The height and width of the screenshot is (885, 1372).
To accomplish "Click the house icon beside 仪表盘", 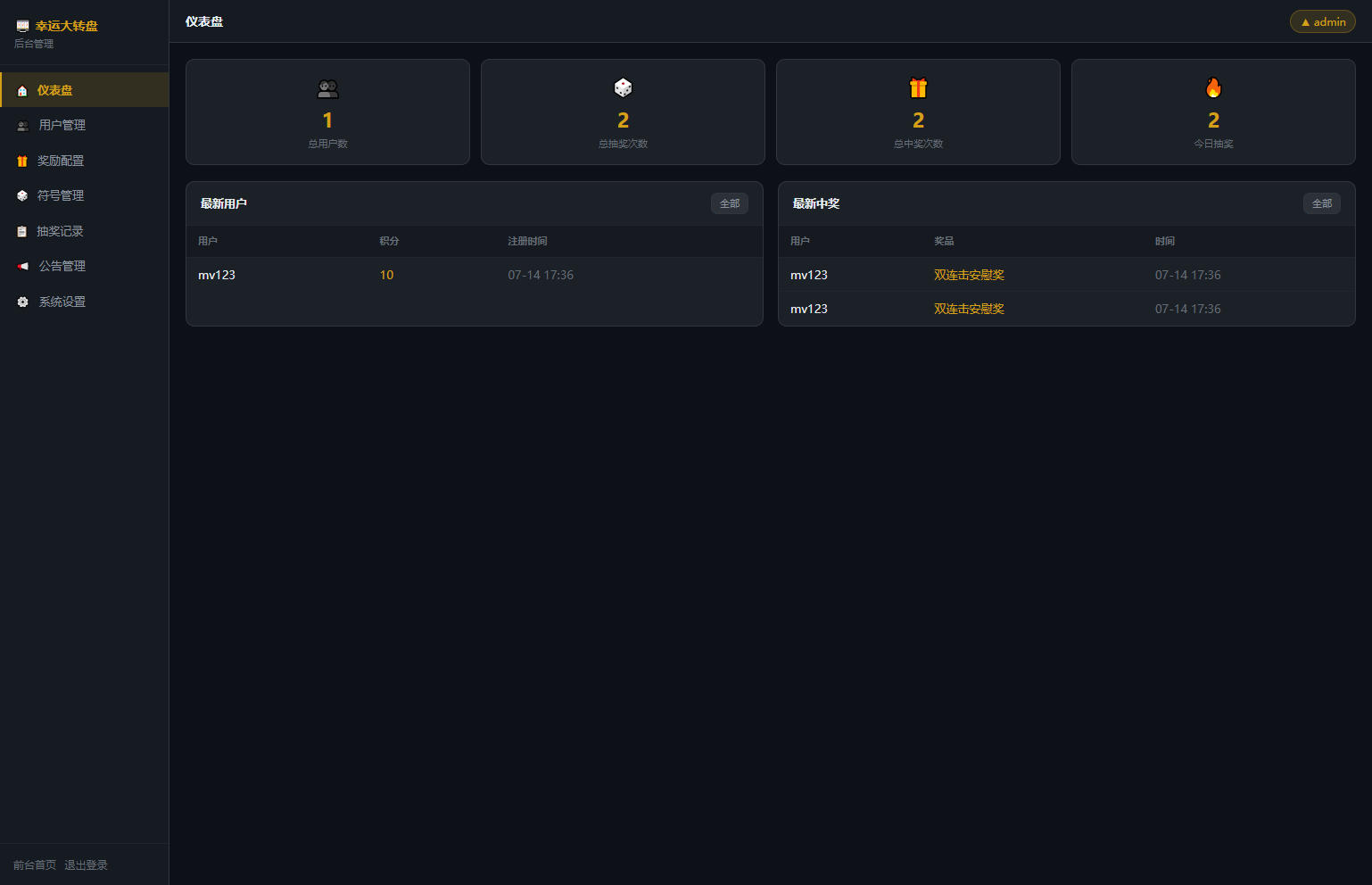I will [22, 91].
